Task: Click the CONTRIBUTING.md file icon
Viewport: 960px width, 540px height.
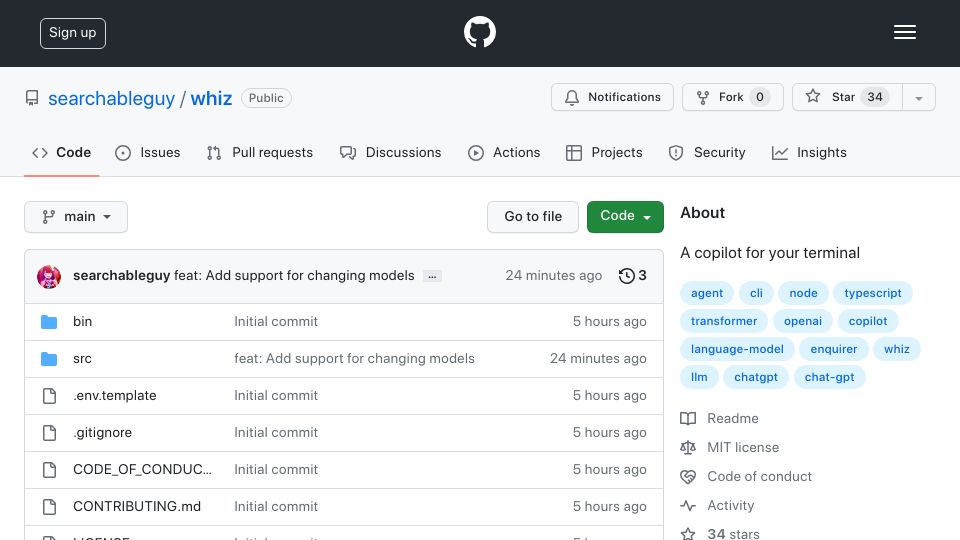Action: pyautogui.click(x=50, y=507)
